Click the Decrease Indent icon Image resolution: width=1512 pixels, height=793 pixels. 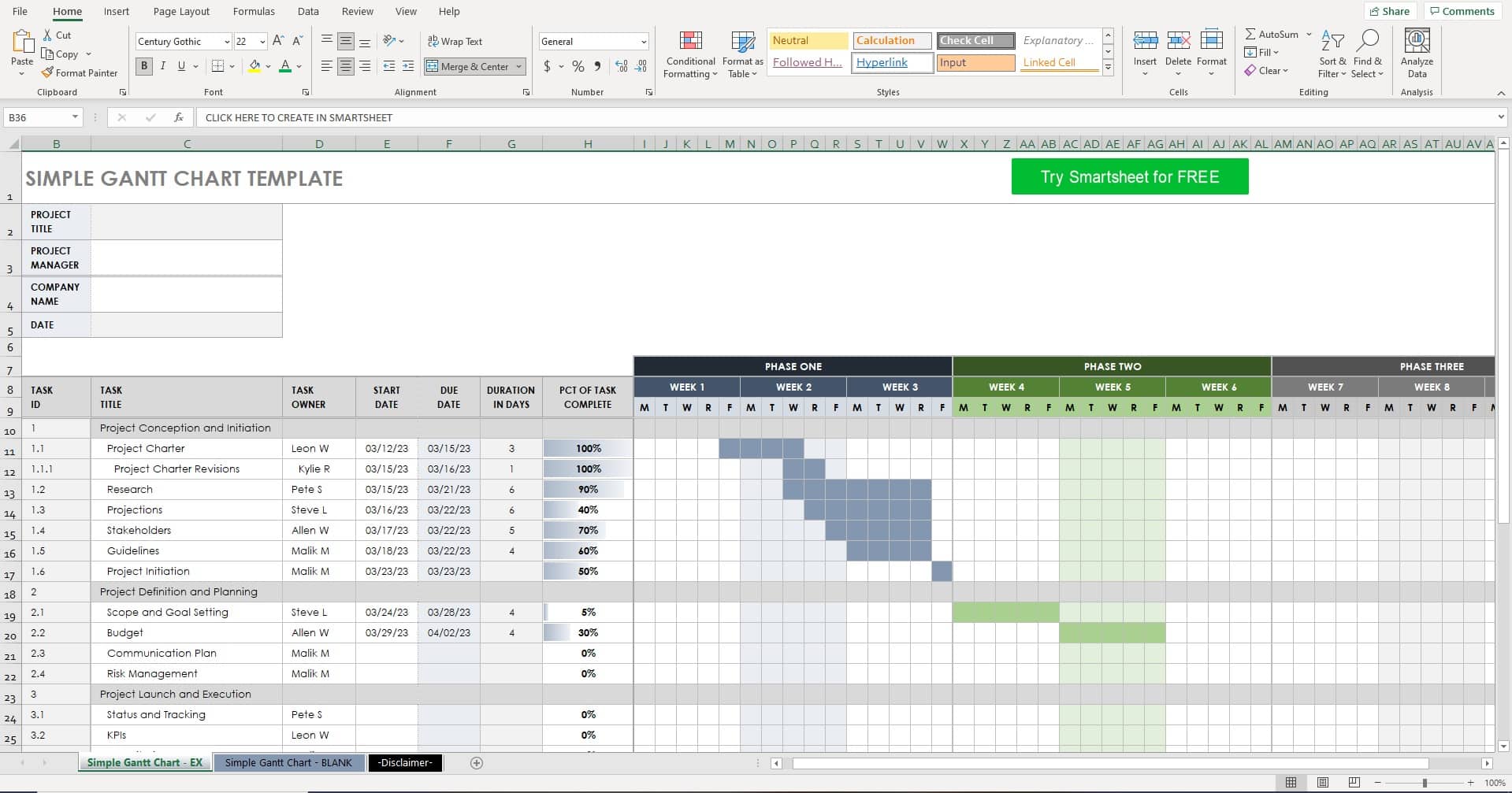pyautogui.click(x=389, y=66)
